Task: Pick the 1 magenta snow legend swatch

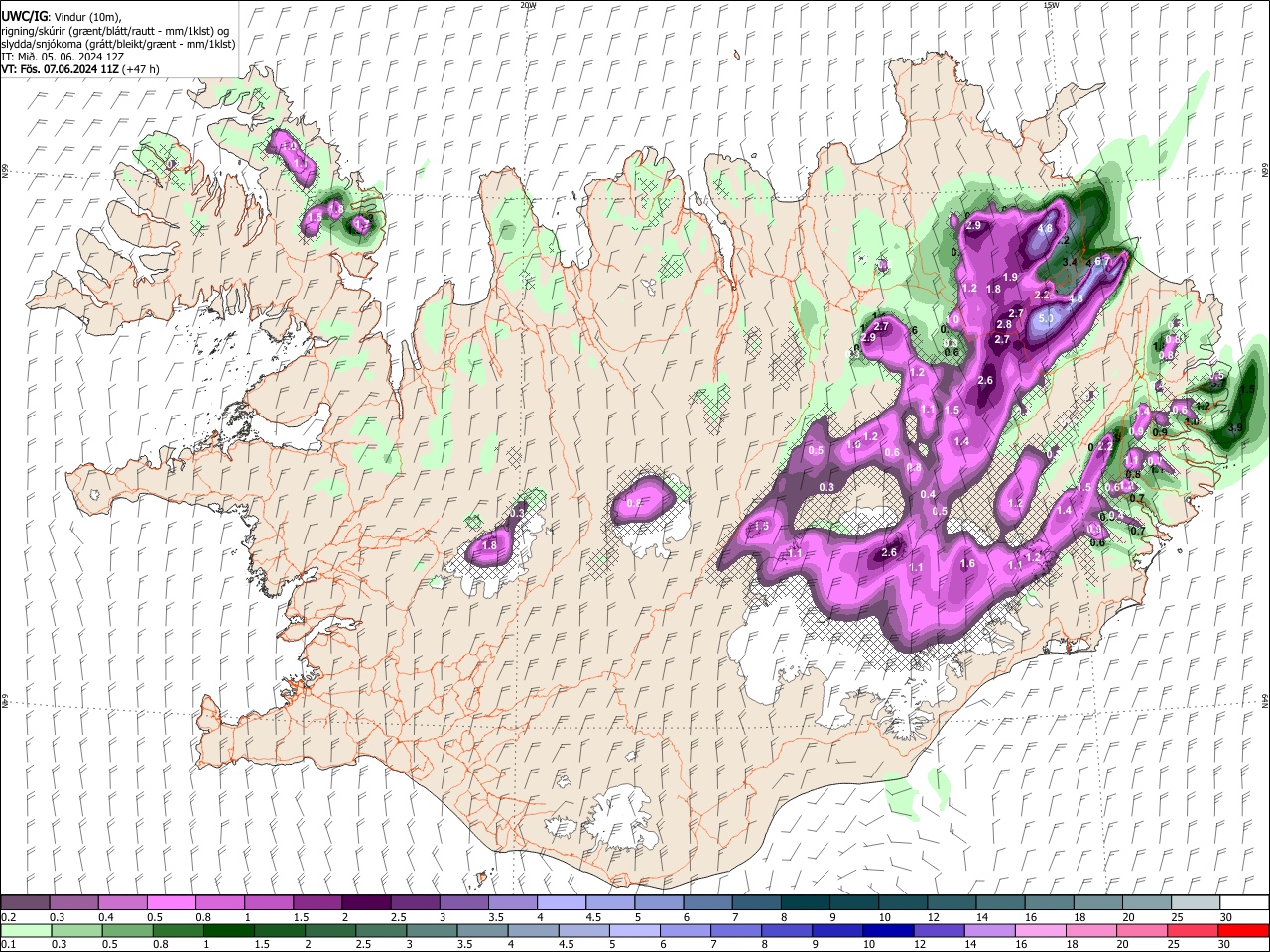Action: (268, 903)
